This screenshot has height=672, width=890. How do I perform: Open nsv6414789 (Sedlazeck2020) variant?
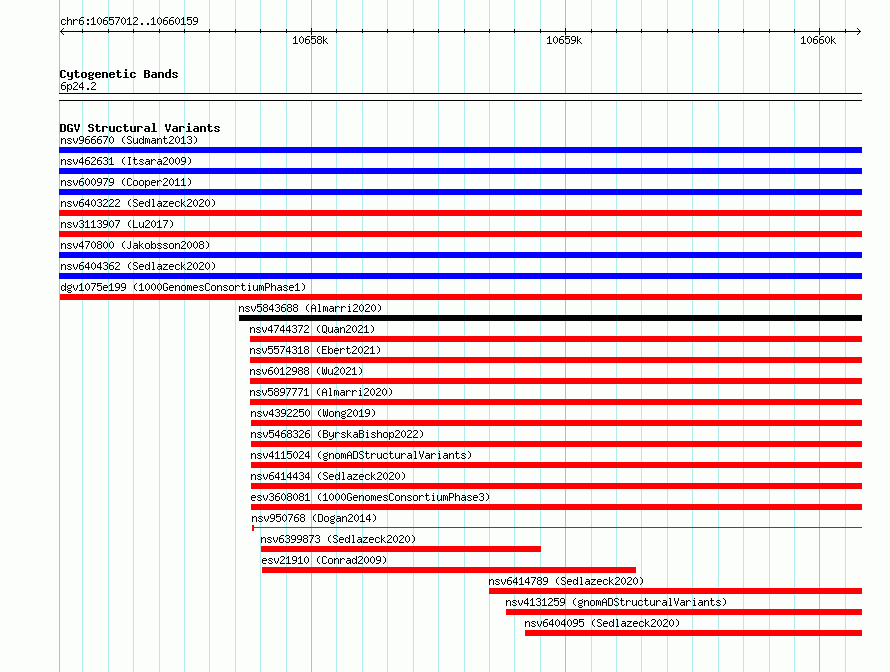point(566,581)
